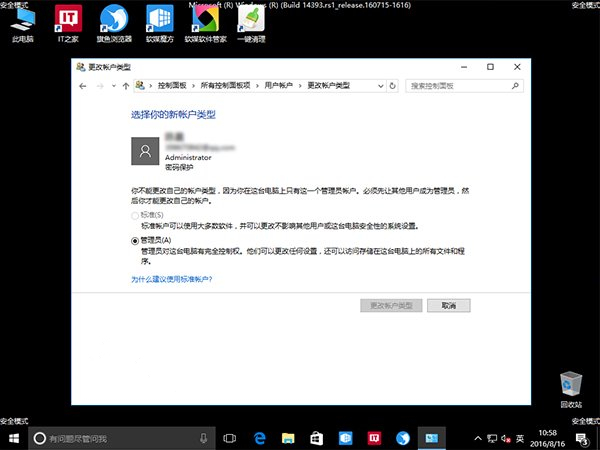Click the 取消 button
Image resolution: width=600 pixels, height=450 pixels.
[x=448, y=305]
